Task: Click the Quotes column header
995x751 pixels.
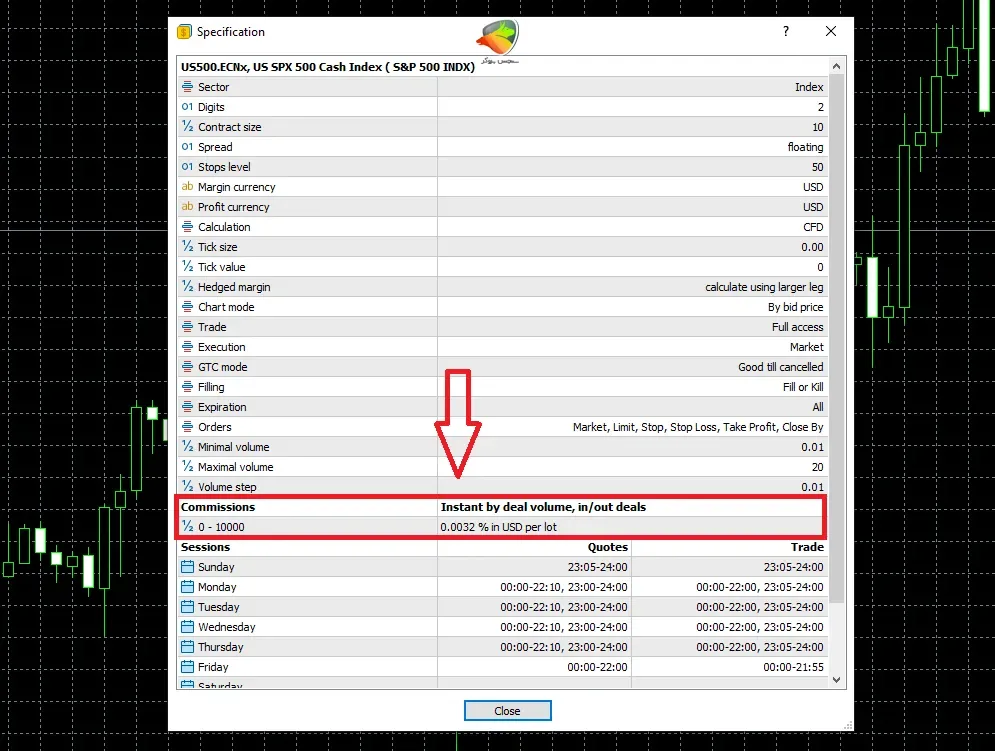Action: 607,547
